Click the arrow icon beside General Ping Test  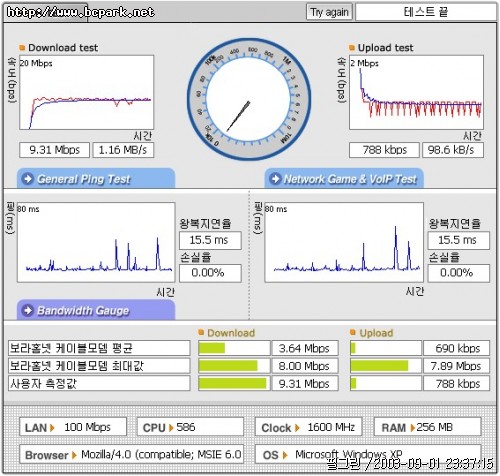click(27, 179)
